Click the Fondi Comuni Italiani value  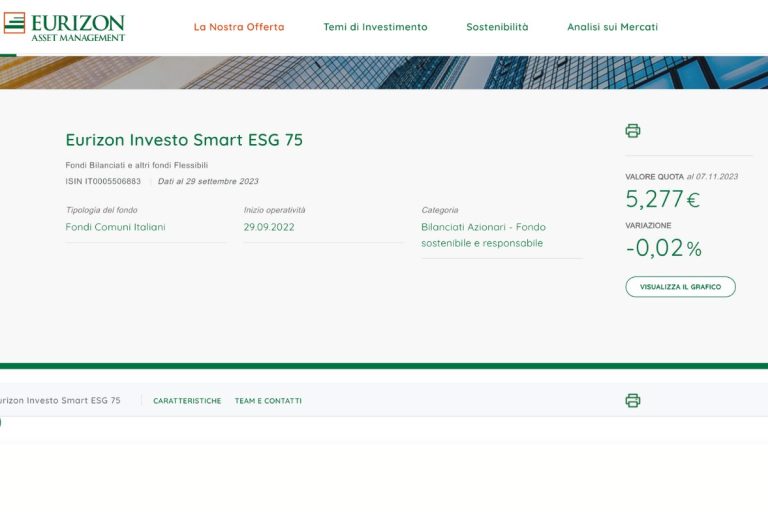click(x=116, y=227)
